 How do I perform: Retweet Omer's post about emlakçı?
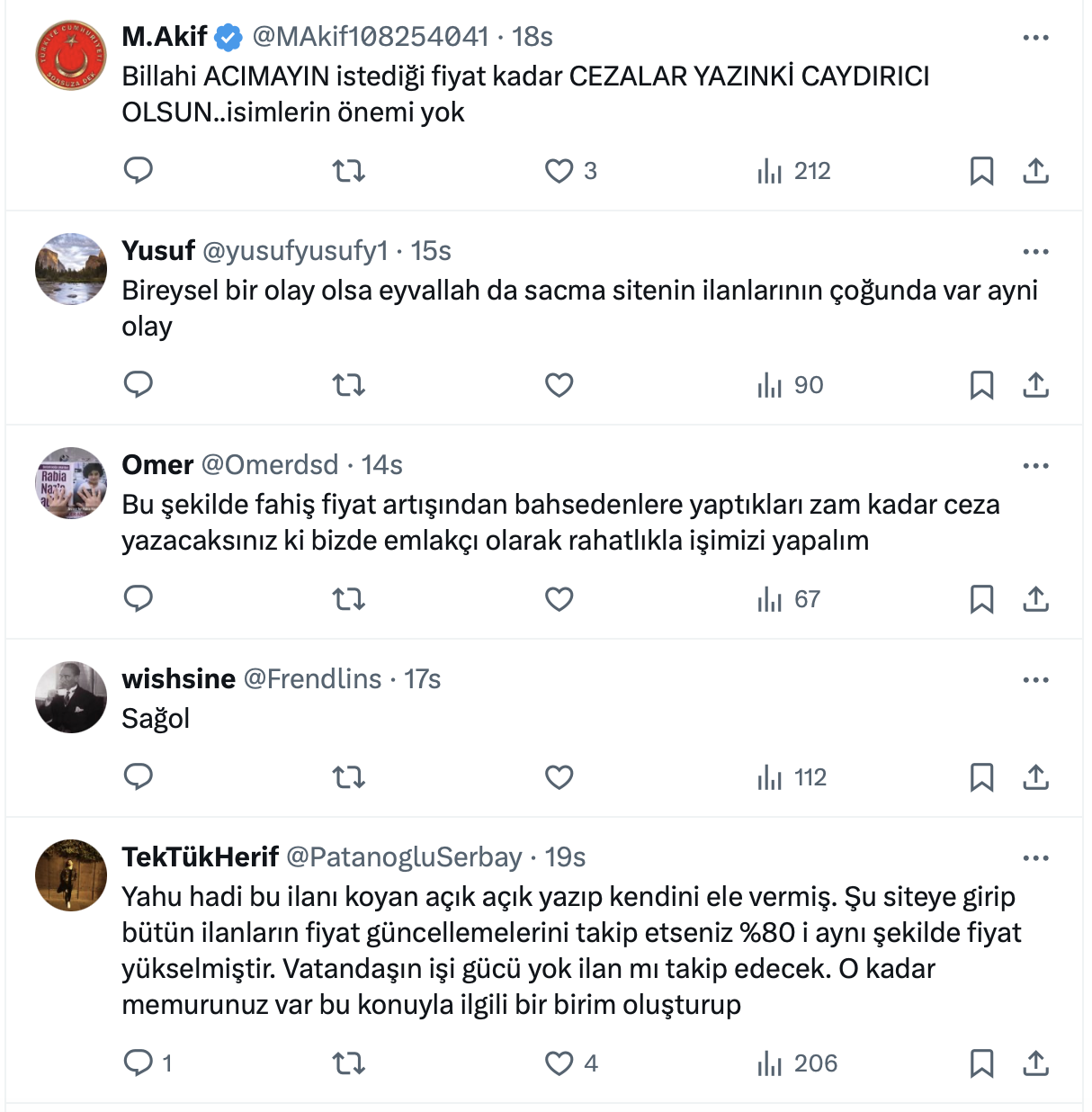tap(349, 599)
